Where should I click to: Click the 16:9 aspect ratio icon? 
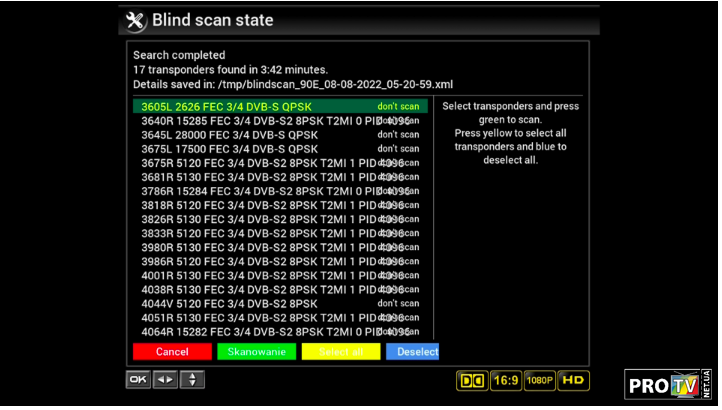(x=506, y=380)
